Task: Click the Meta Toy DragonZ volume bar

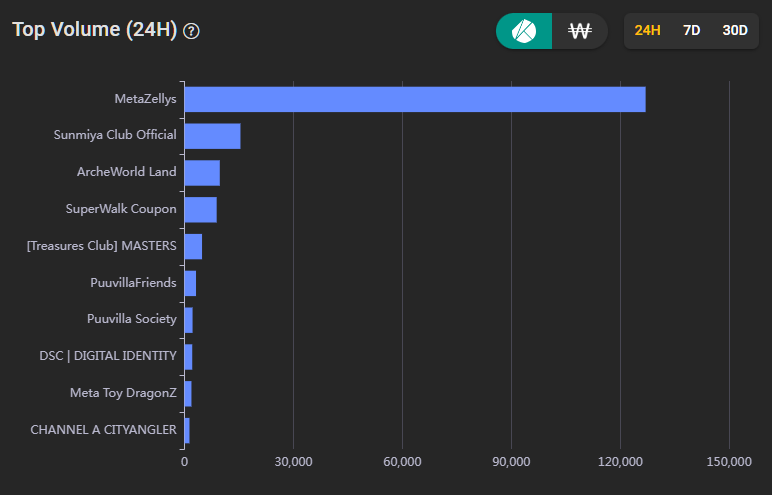Action: click(x=188, y=394)
